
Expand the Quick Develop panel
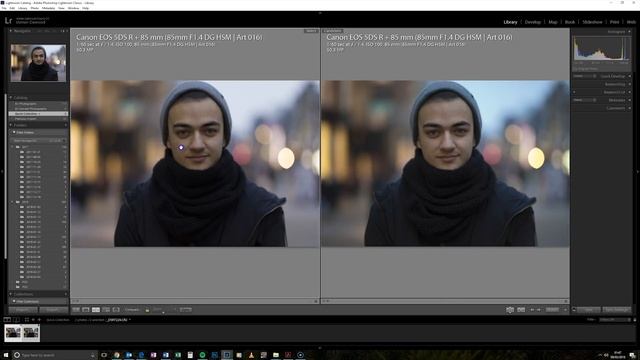pos(629,76)
